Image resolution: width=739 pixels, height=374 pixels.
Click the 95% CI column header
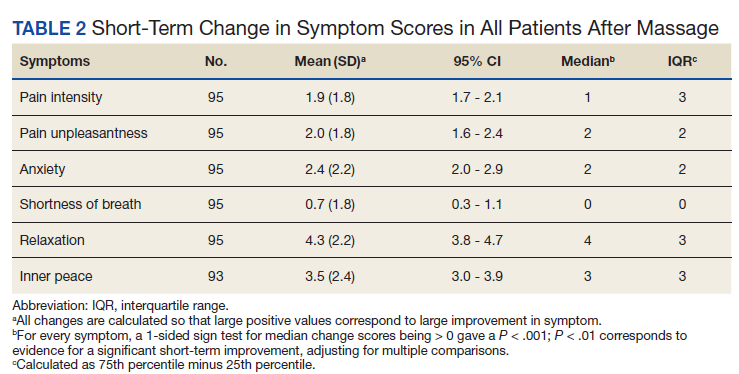tap(477, 61)
